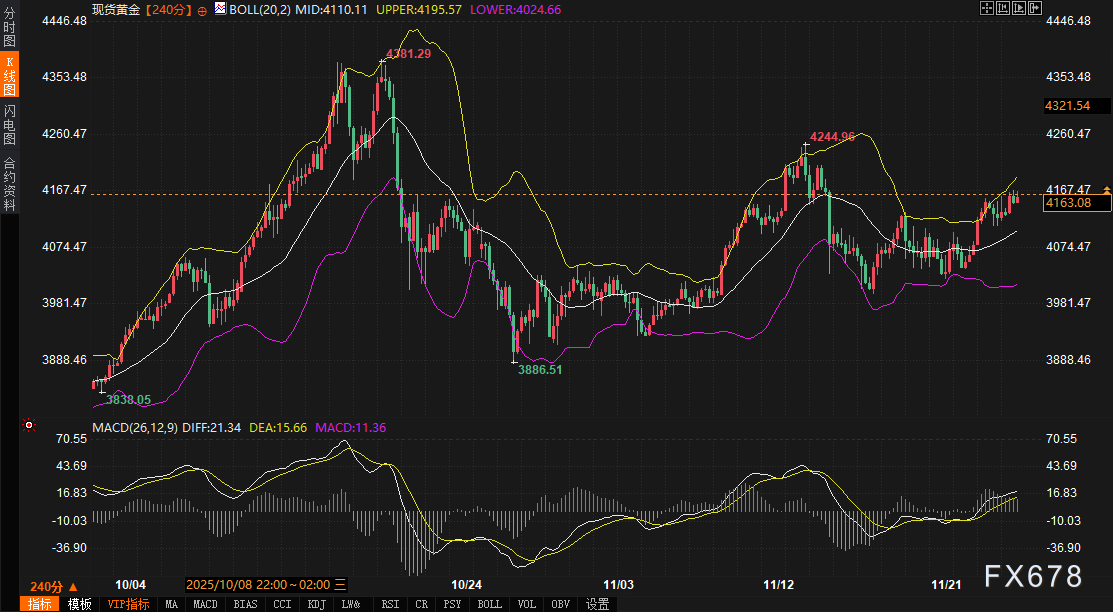
Task: Open the VIP指标 indicator list
Action: pyautogui.click(x=128, y=604)
